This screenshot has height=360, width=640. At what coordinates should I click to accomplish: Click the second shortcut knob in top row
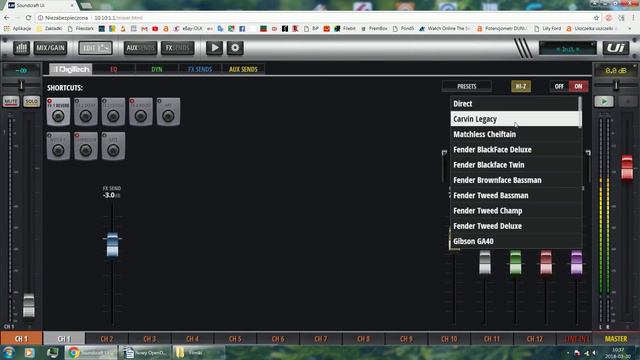click(x=86, y=116)
